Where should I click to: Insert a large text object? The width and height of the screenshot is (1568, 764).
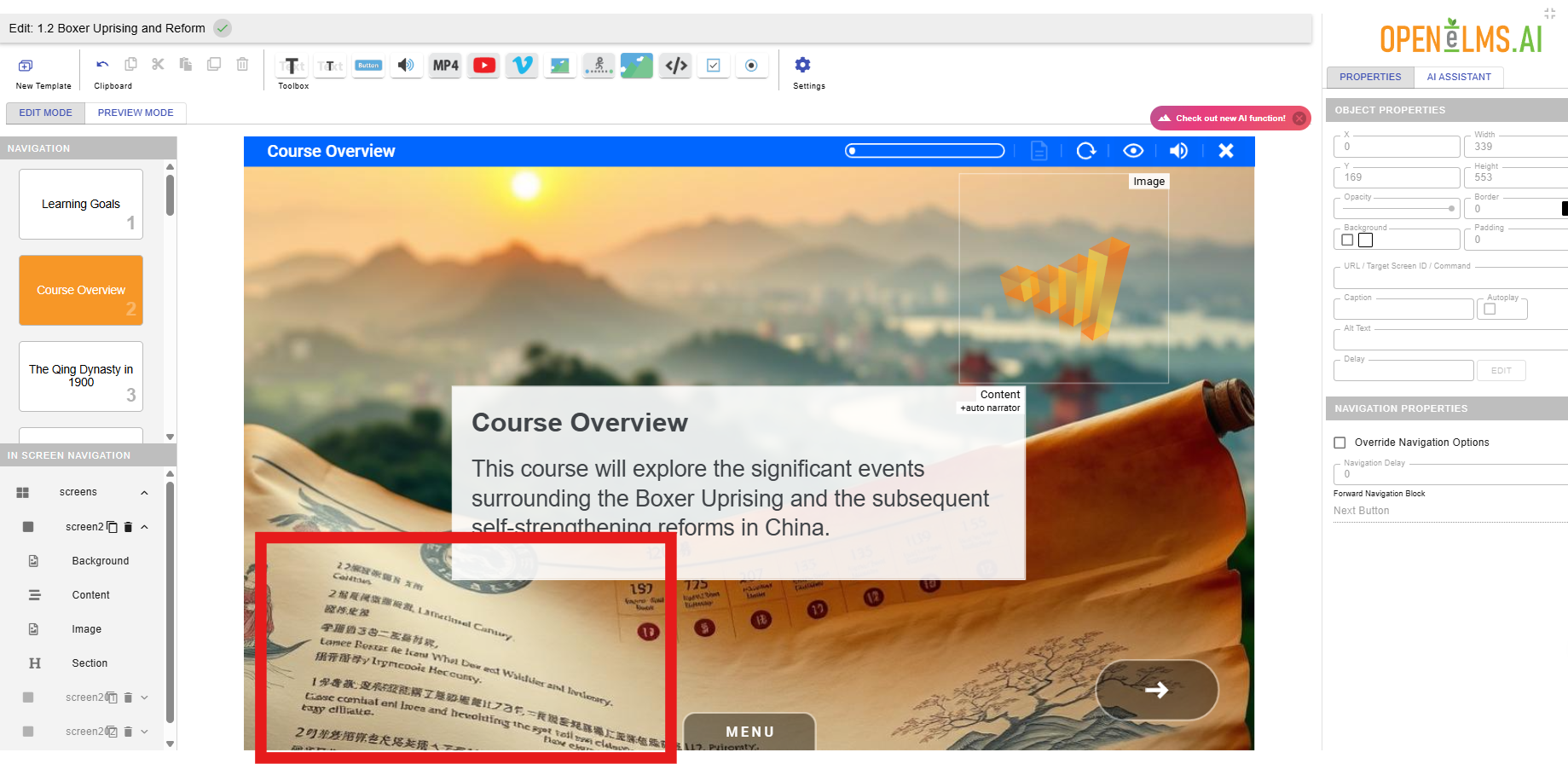292,66
